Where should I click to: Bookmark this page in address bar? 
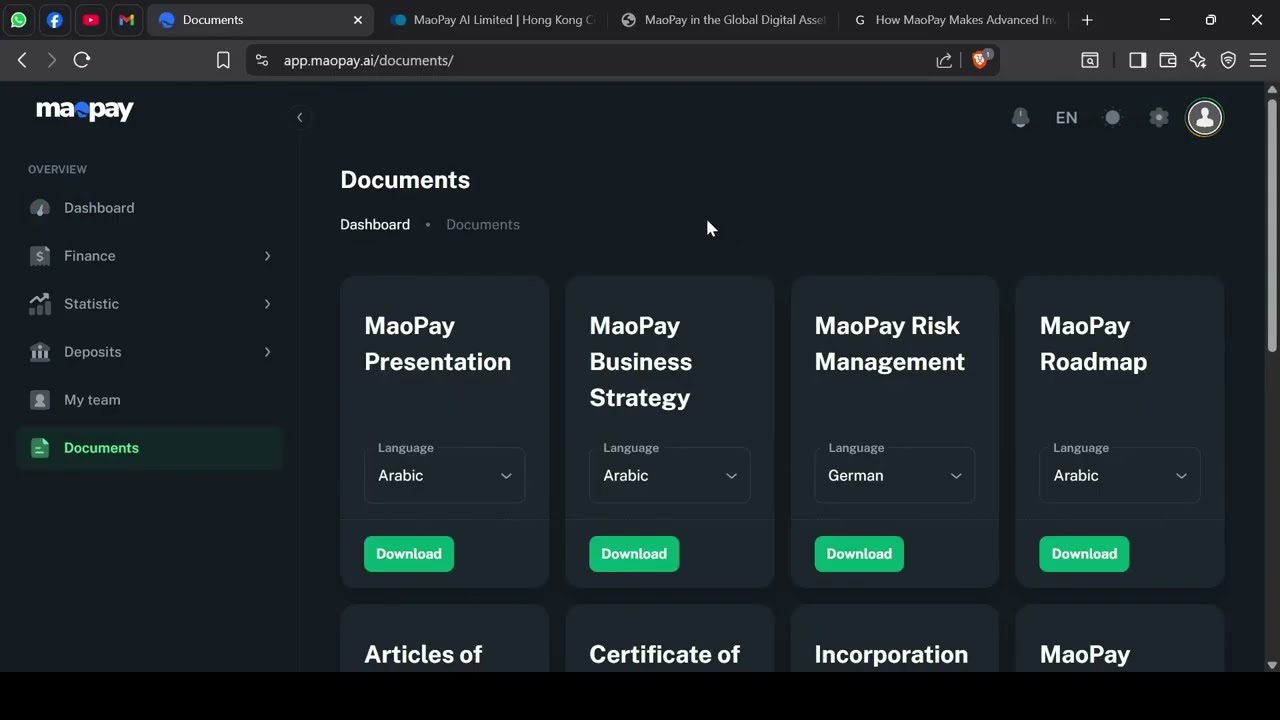click(x=223, y=60)
